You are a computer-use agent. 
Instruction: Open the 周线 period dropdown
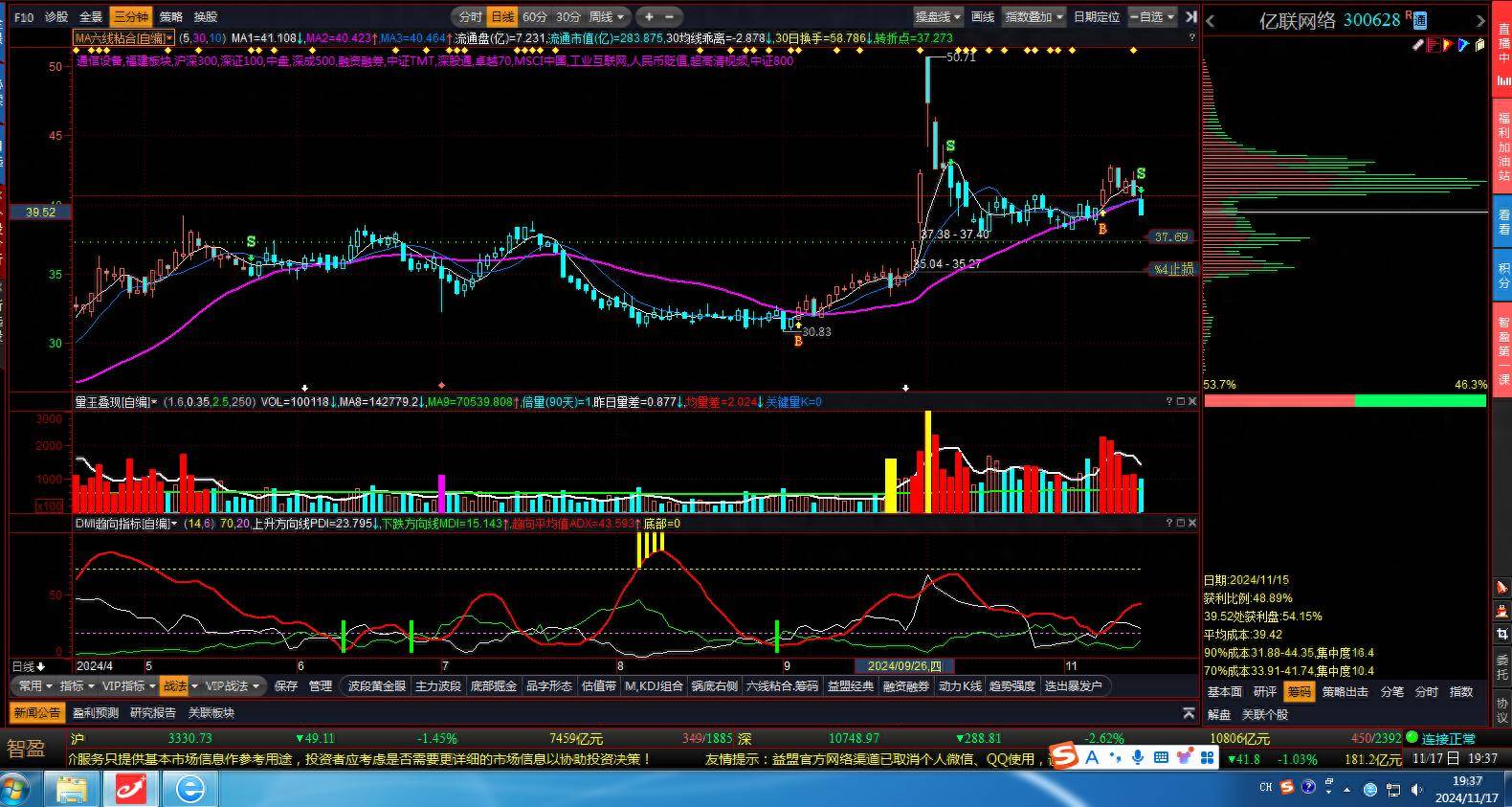(607, 17)
